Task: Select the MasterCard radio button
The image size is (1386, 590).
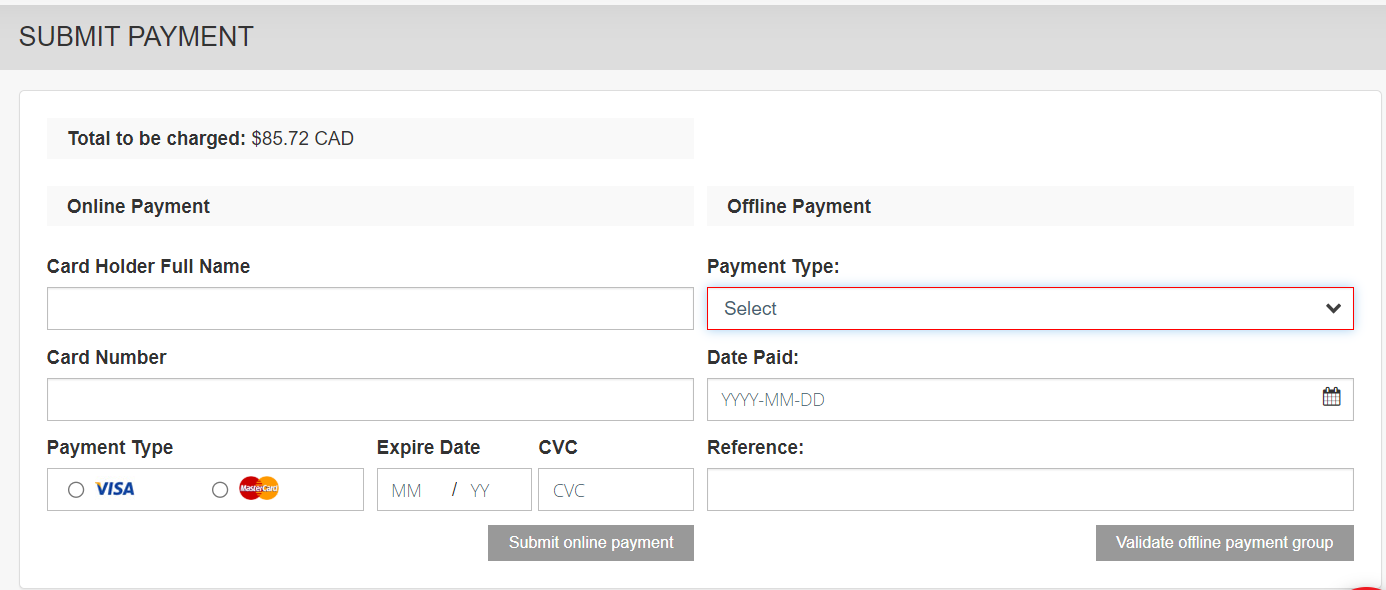Action: [x=220, y=490]
